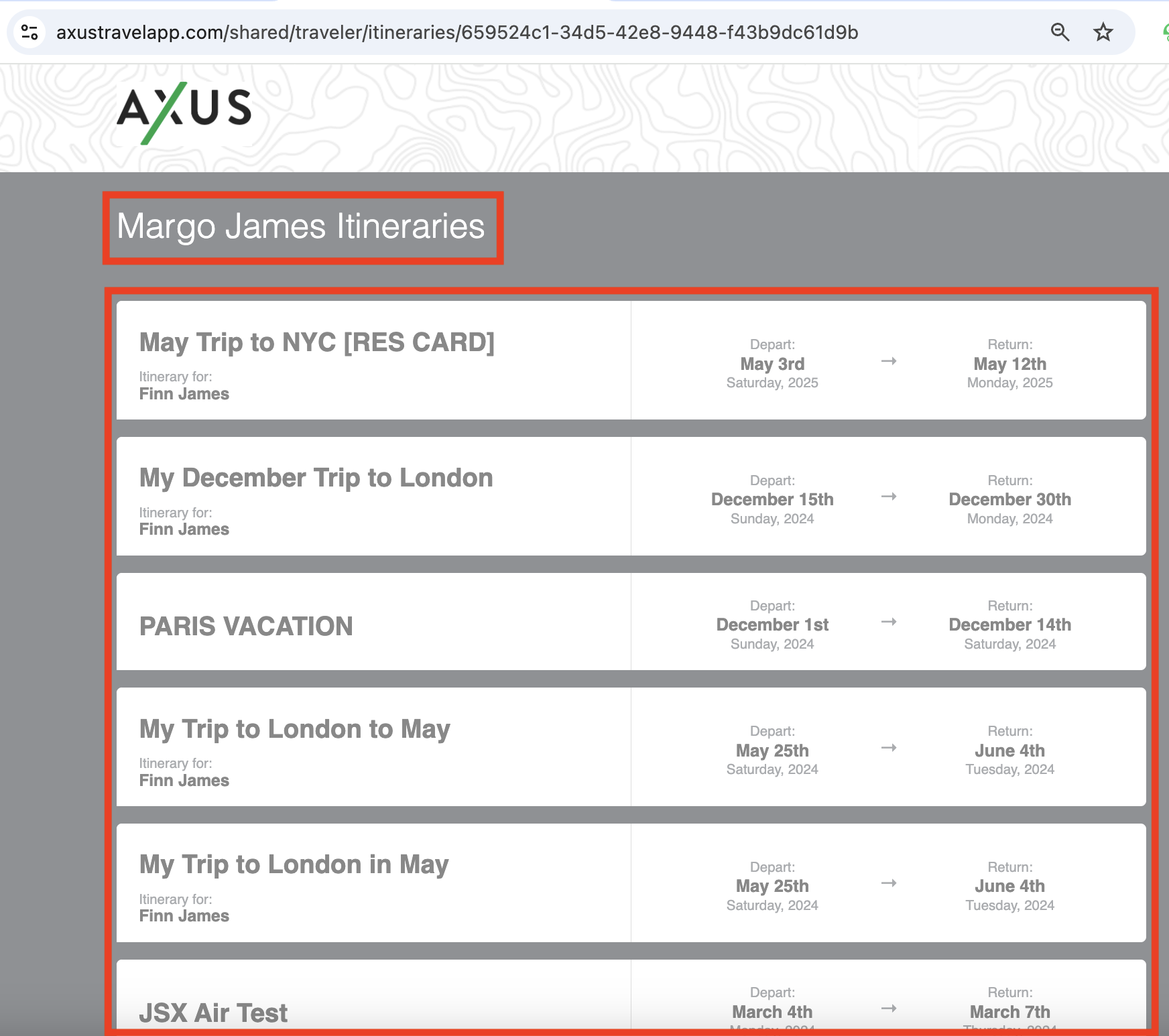The height and width of the screenshot is (1036, 1169).
Task: Click Itinerary for label in May Trip to NYC card
Action: click(176, 377)
